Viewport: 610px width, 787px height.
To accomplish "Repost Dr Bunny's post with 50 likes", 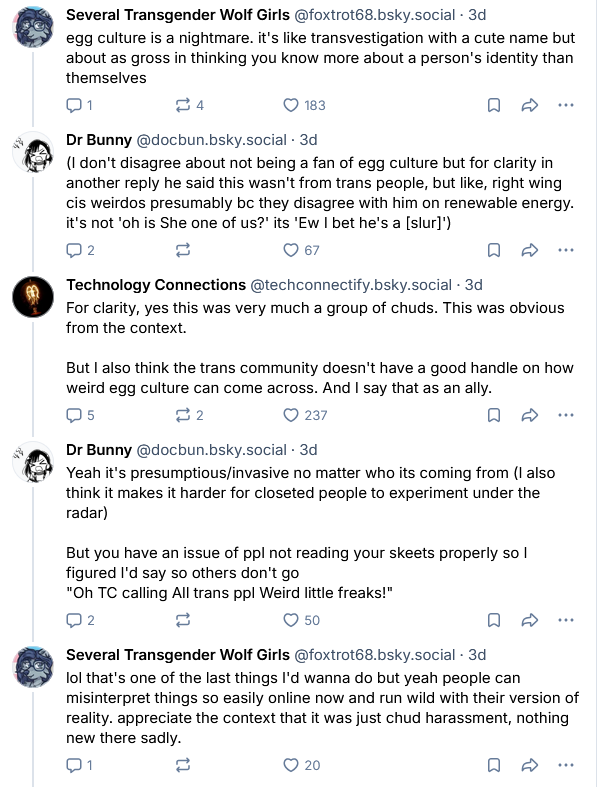I will click(x=184, y=620).
